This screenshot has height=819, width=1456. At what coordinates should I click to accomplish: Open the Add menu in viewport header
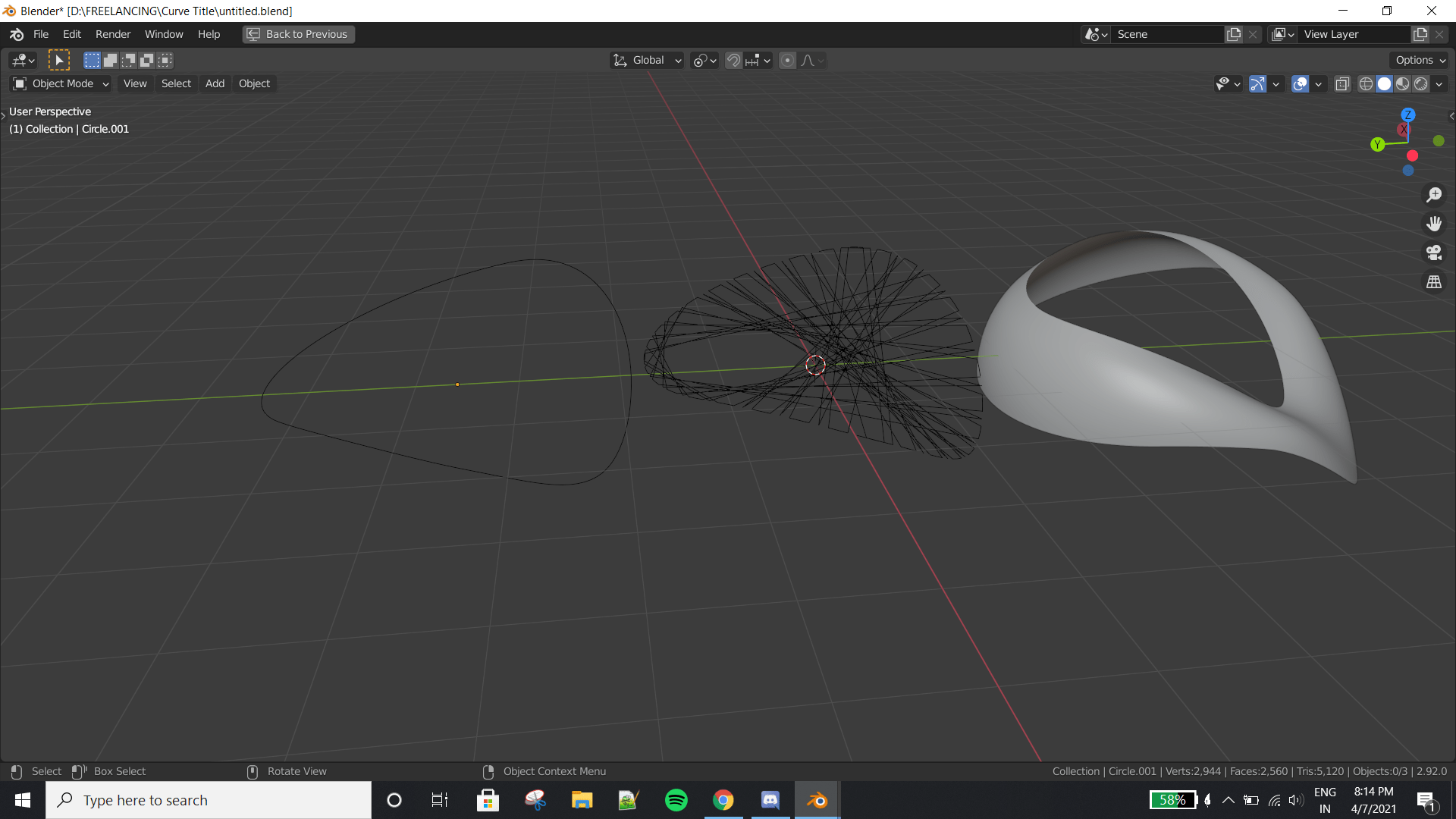[x=215, y=83]
